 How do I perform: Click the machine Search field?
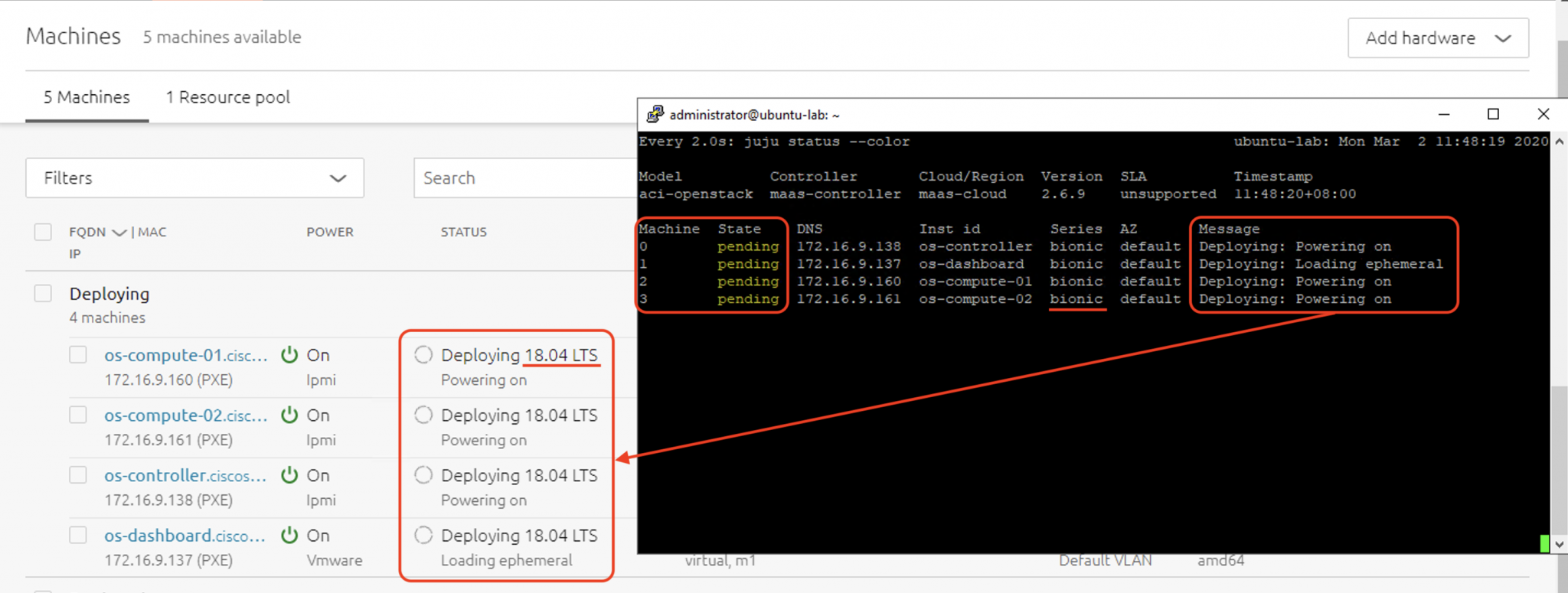pyautogui.click(x=525, y=178)
